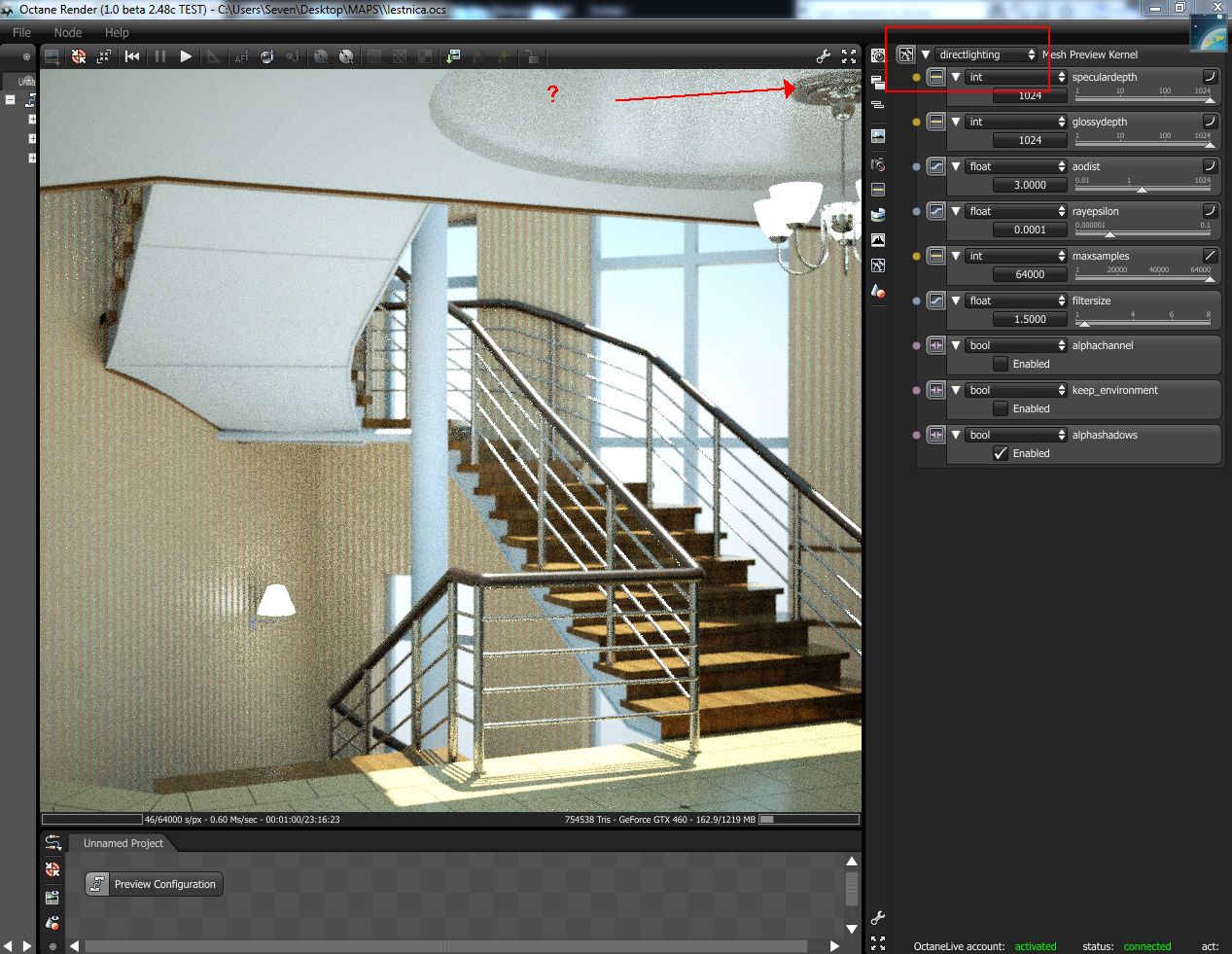Toggle the linear mode button for maxsamples
This screenshot has width=1232, height=954.
pyautogui.click(x=1211, y=255)
